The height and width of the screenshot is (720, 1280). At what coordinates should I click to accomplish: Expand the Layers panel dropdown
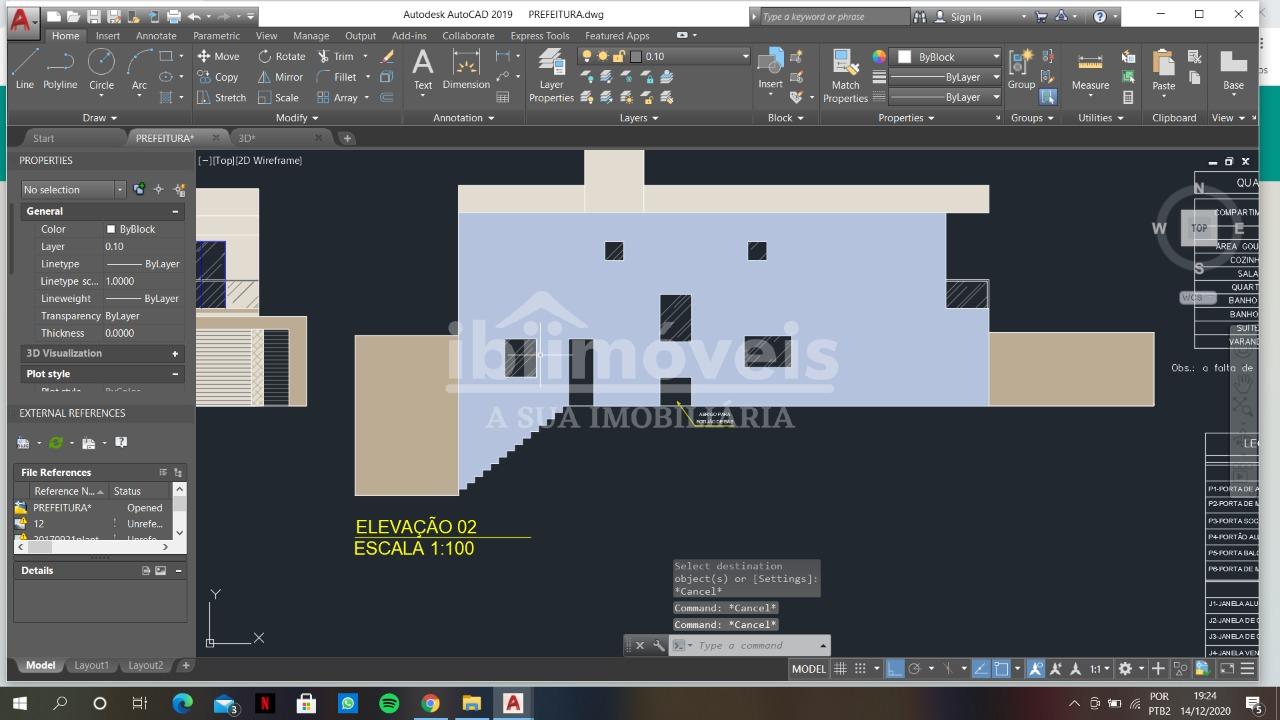pyautogui.click(x=638, y=118)
